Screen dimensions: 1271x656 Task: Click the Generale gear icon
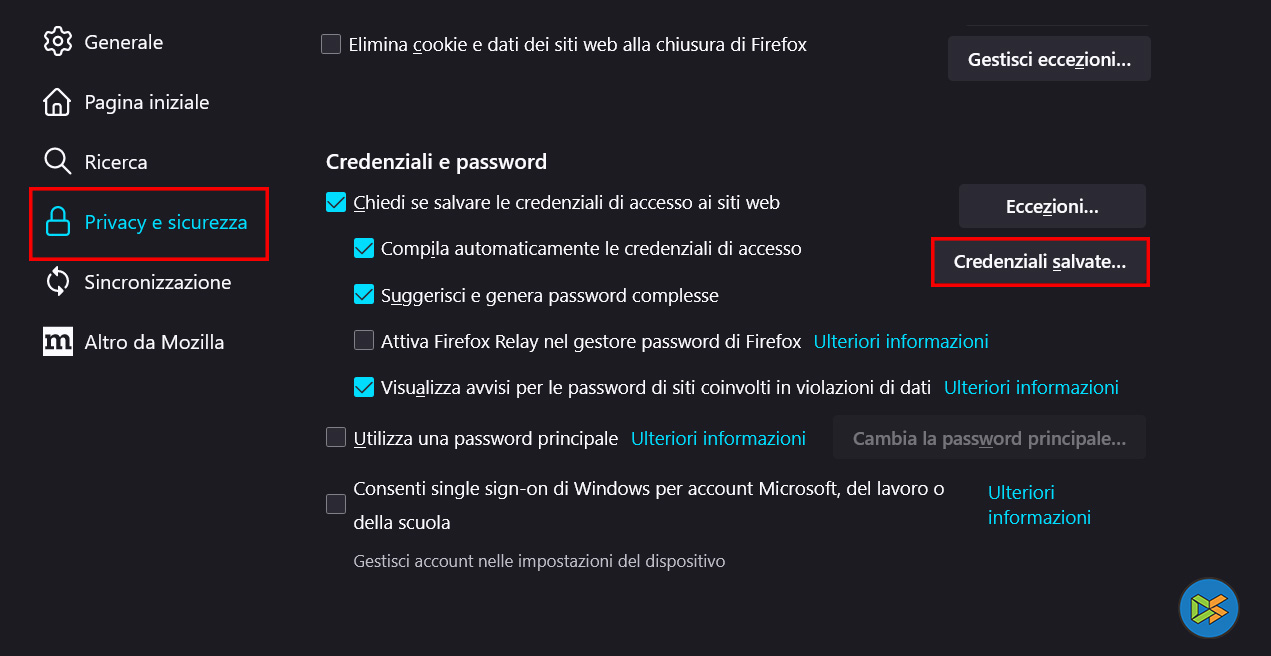pyautogui.click(x=58, y=42)
